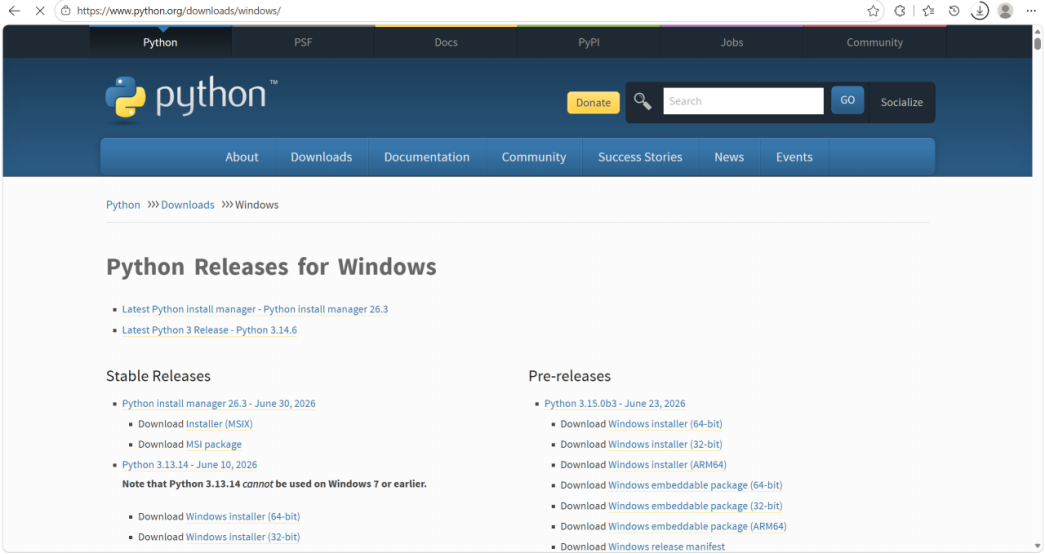Open Latest Python install manager 26.3 link
1045x554 pixels.
click(x=255, y=309)
